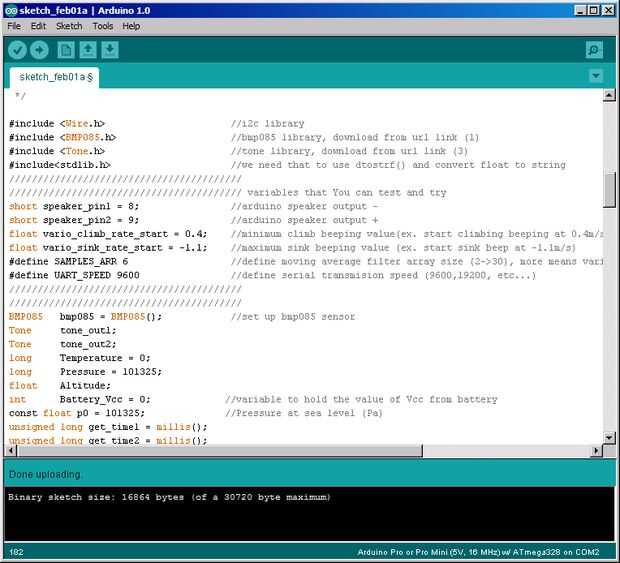Open the Tools menu
Image resolution: width=620 pixels, height=563 pixels.
[103, 26]
